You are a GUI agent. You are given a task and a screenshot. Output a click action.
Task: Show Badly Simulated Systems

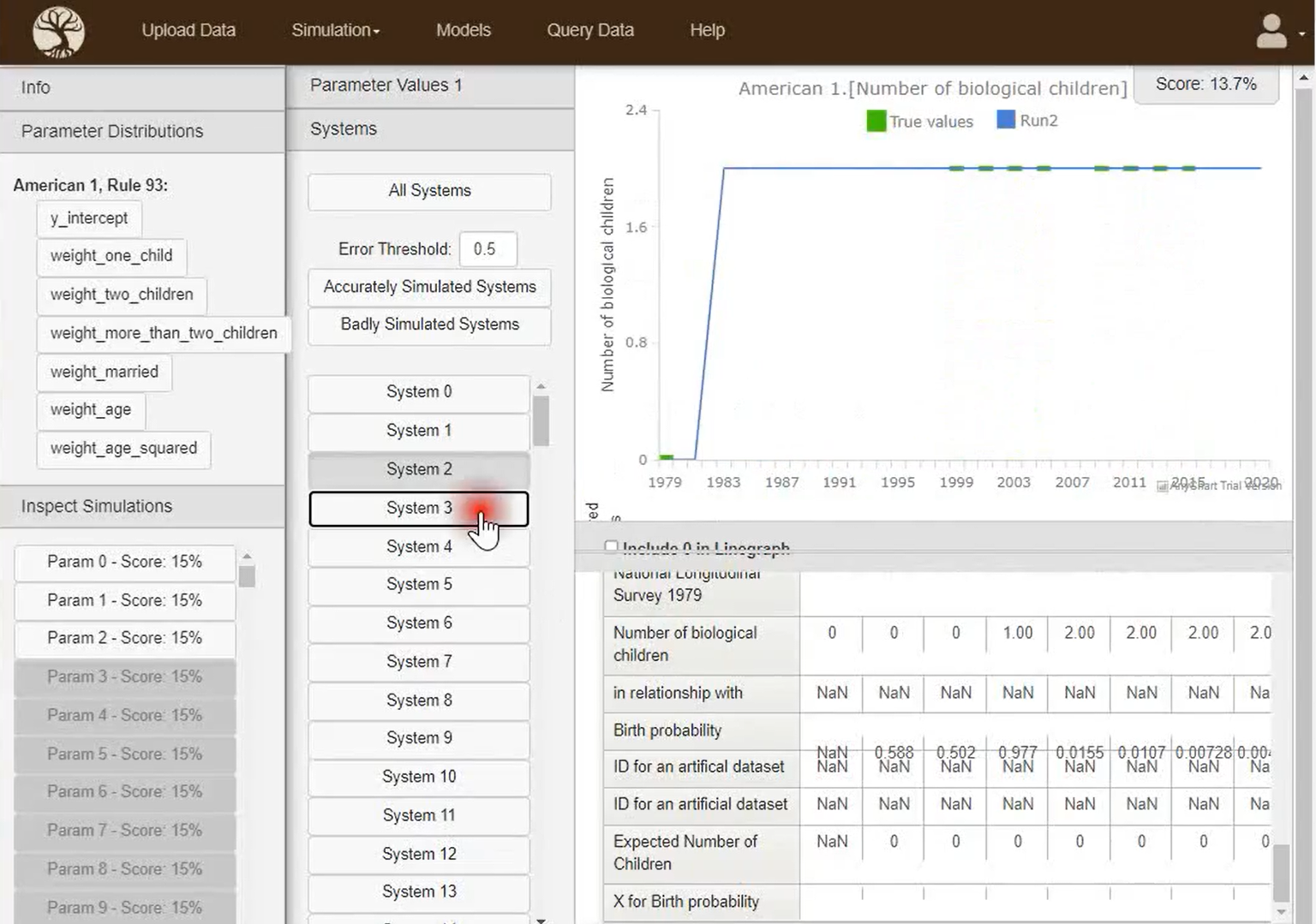pos(429,325)
